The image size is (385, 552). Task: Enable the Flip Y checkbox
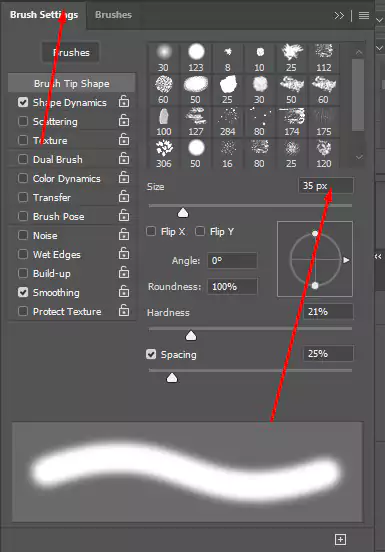(x=200, y=231)
